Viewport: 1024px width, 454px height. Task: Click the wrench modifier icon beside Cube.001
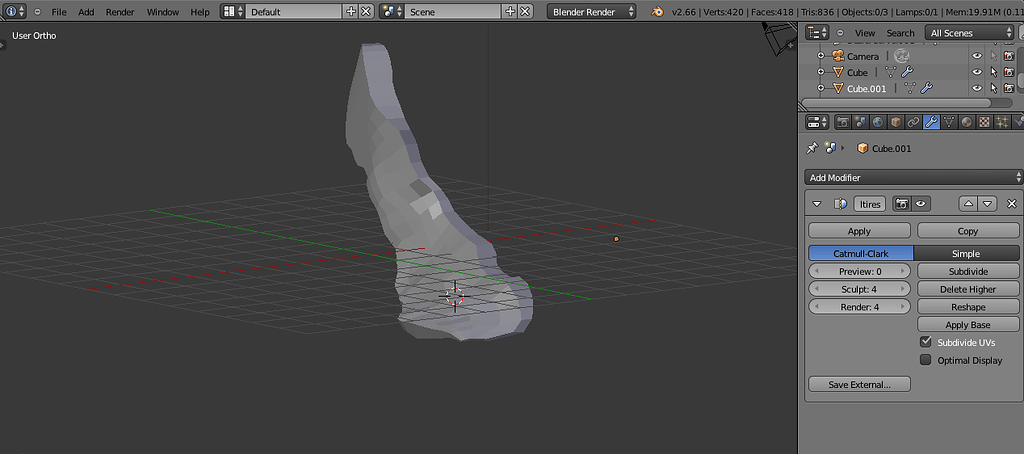coord(926,88)
